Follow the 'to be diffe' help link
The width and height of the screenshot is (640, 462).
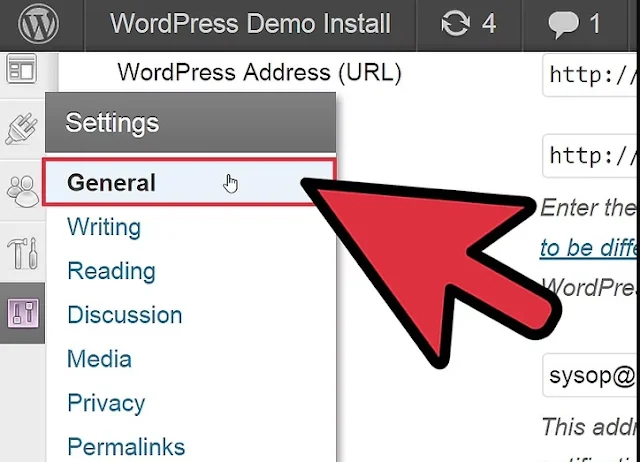(x=588, y=248)
